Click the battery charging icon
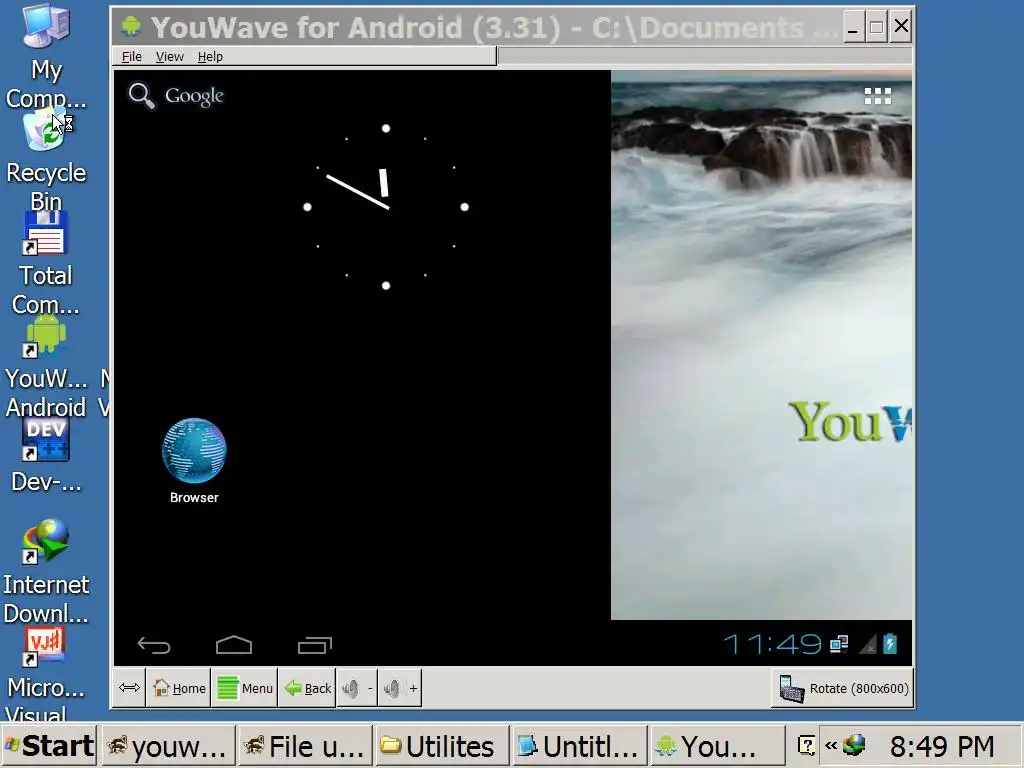 (890, 644)
